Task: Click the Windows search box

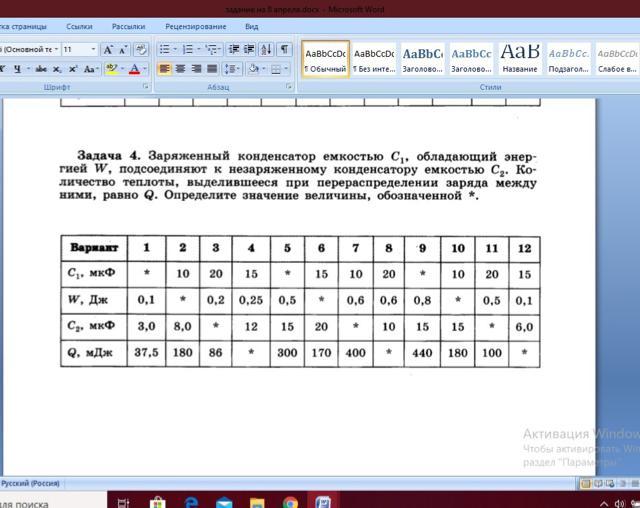Action: [53, 502]
